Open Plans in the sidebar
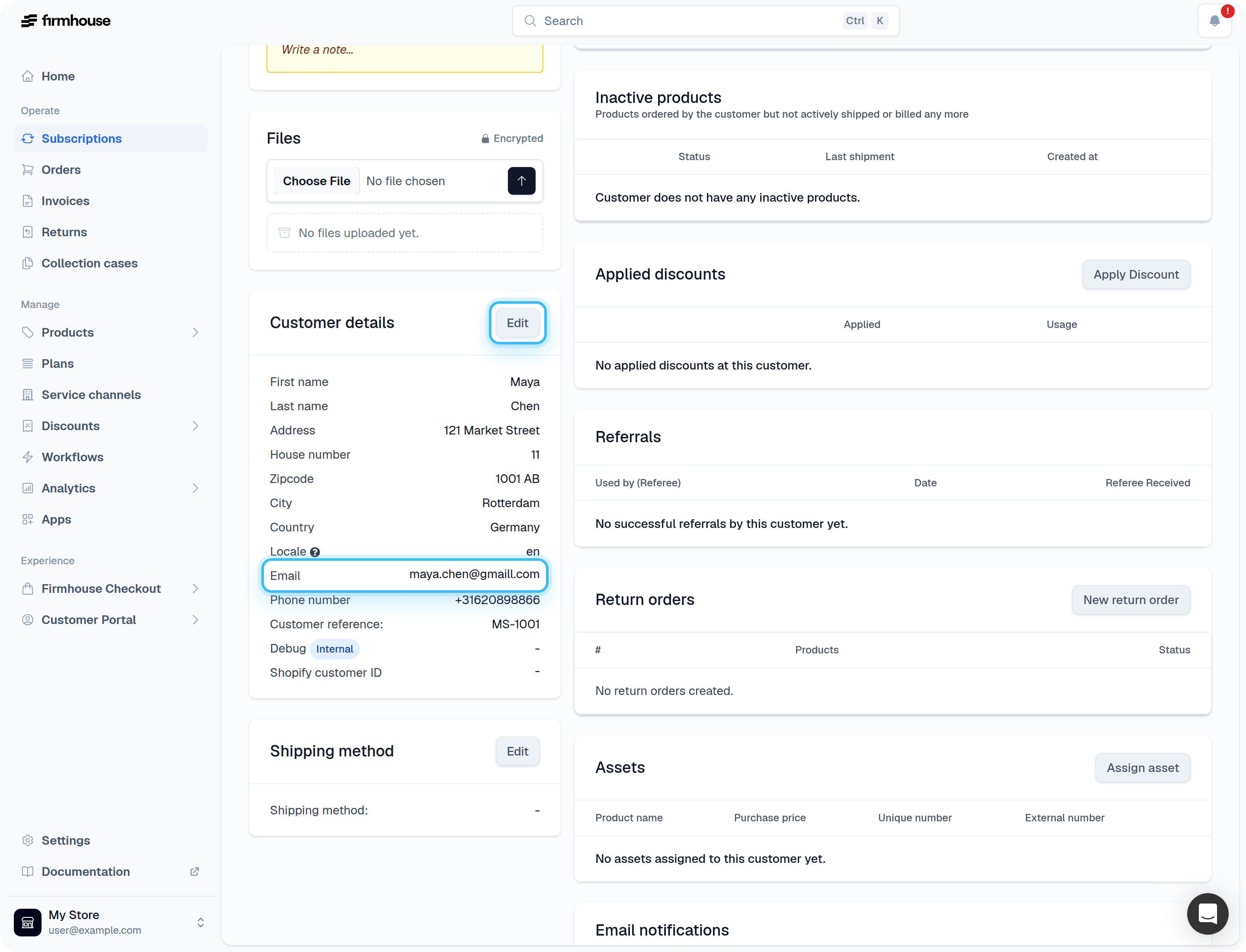Viewport: 1246px width, 952px height. point(110,363)
